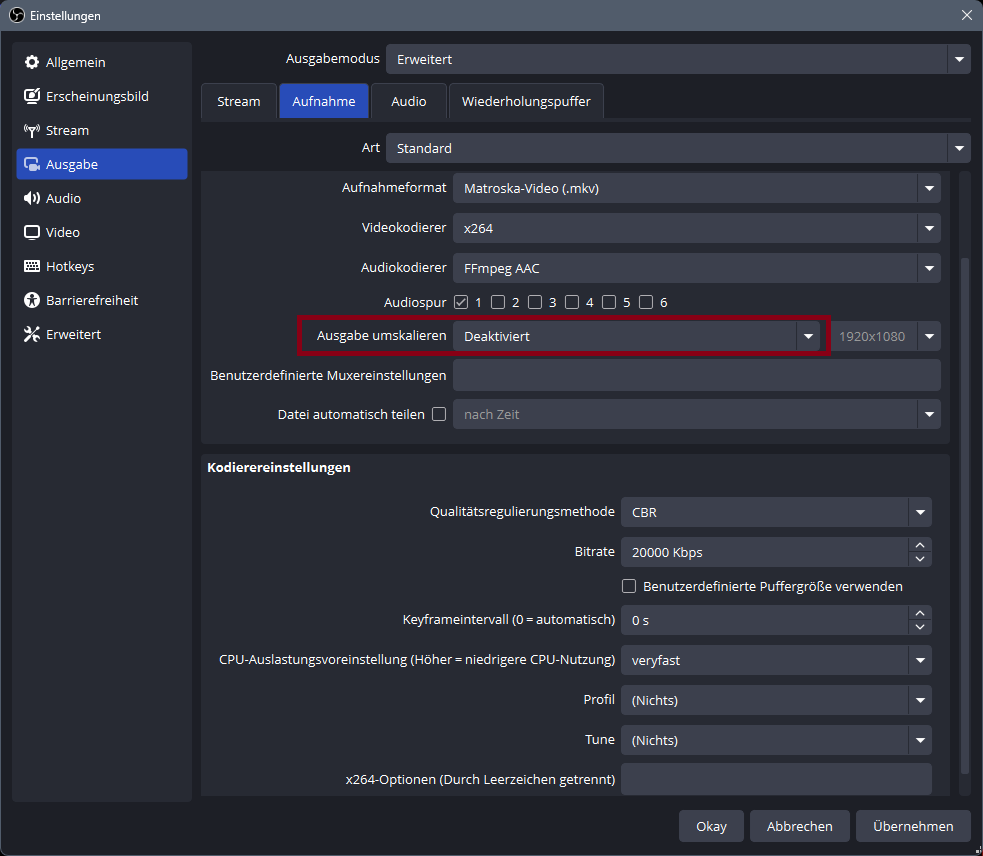The width and height of the screenshot is (983, 856).
Task: Open the Audiokodierer dropdown
Action: [697, 268]
